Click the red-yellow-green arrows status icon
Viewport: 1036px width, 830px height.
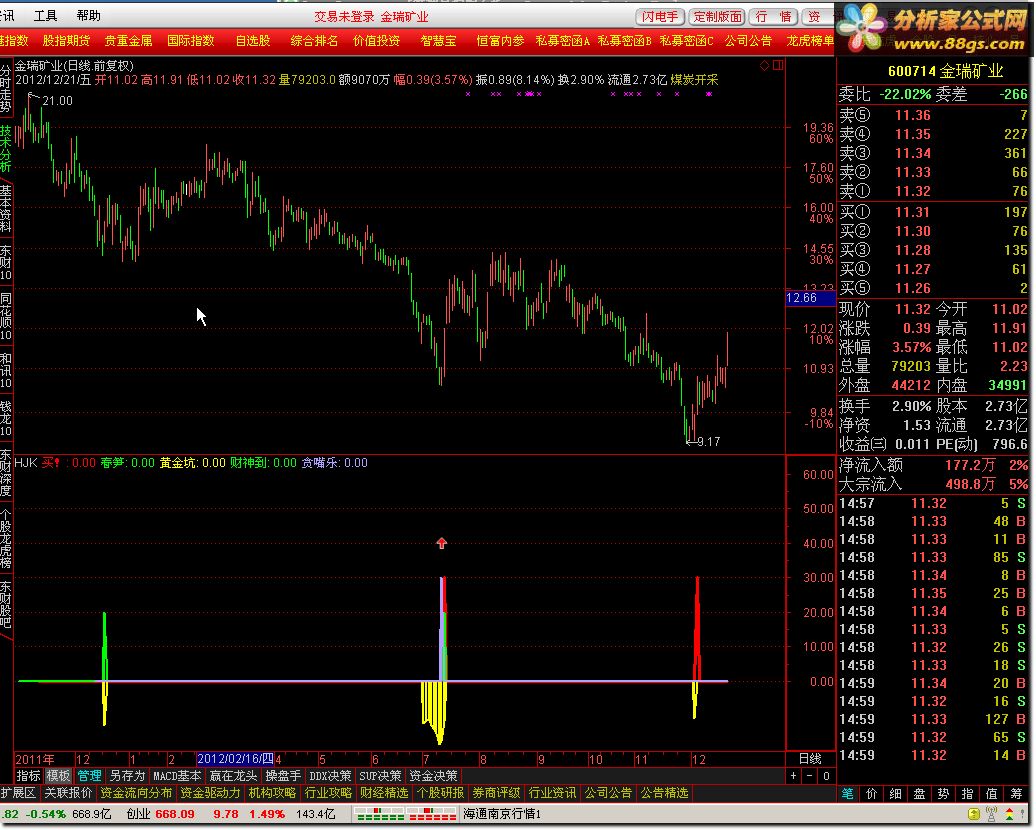pyautogui.click(x=1010, y=813)
